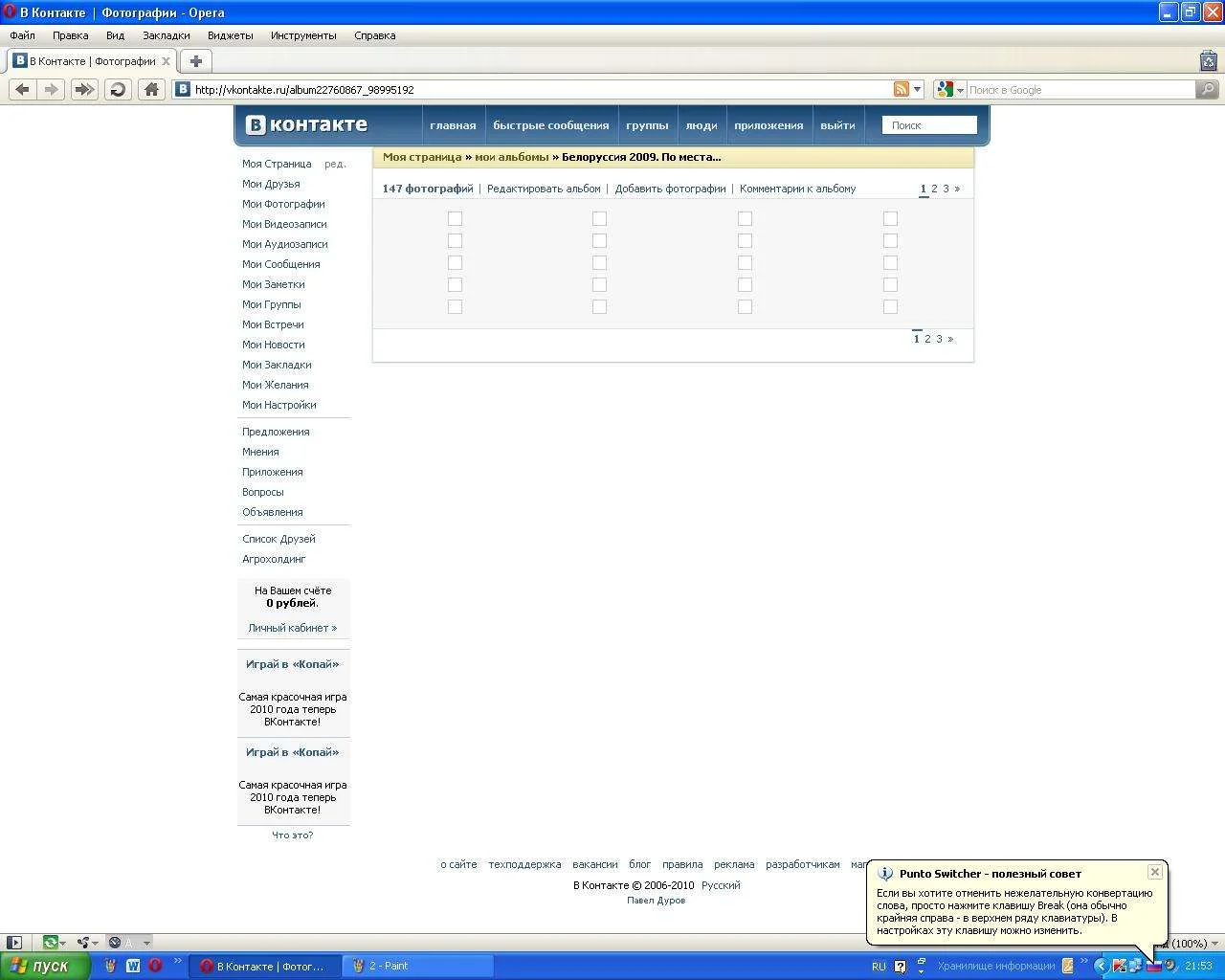The width and height of the screenshot is (1225, 980).
Task: Open the Виджеты menu
Action: pyautogui.click(x=230, y=35)
